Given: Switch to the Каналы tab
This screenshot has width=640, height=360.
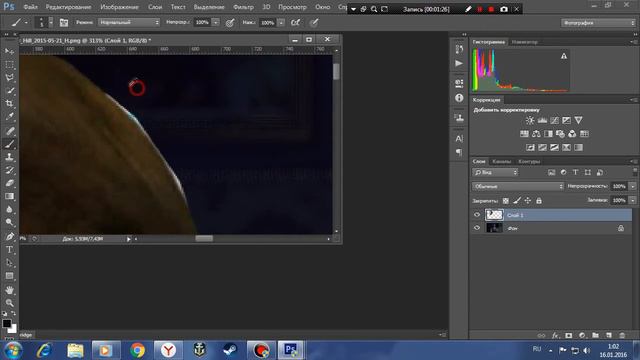Looking at the screenshot, I should point(501,162).
